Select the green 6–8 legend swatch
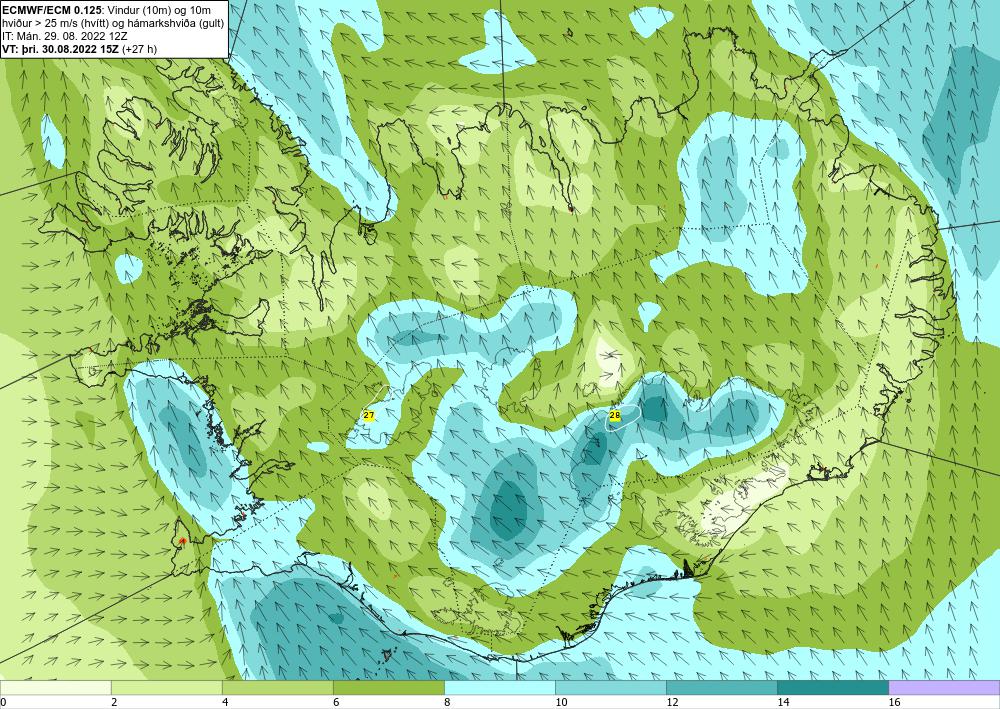 [x=389, y=687]
